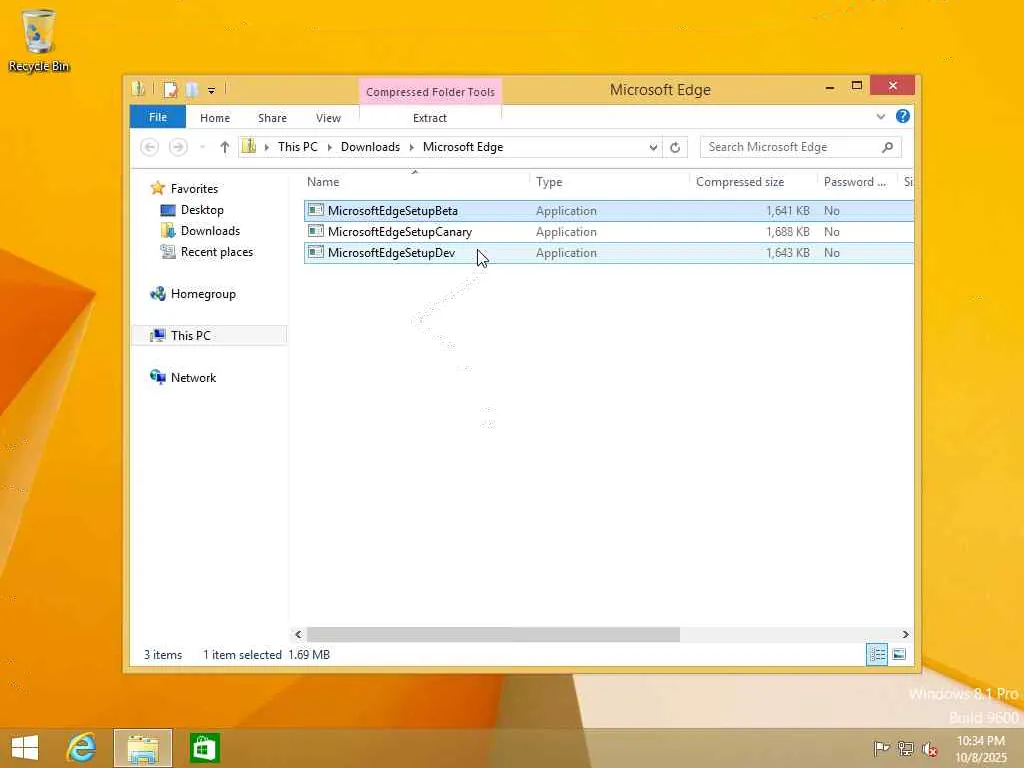The image size is (1024, 768).
Task: Open the Extract tab
Action: (x=430, y=118)
